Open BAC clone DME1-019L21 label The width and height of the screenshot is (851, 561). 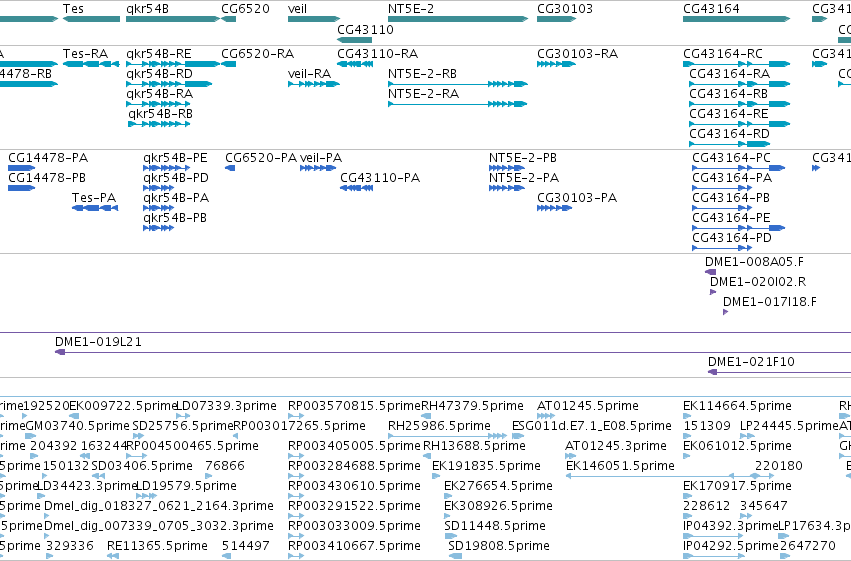(x=98, y=342)
